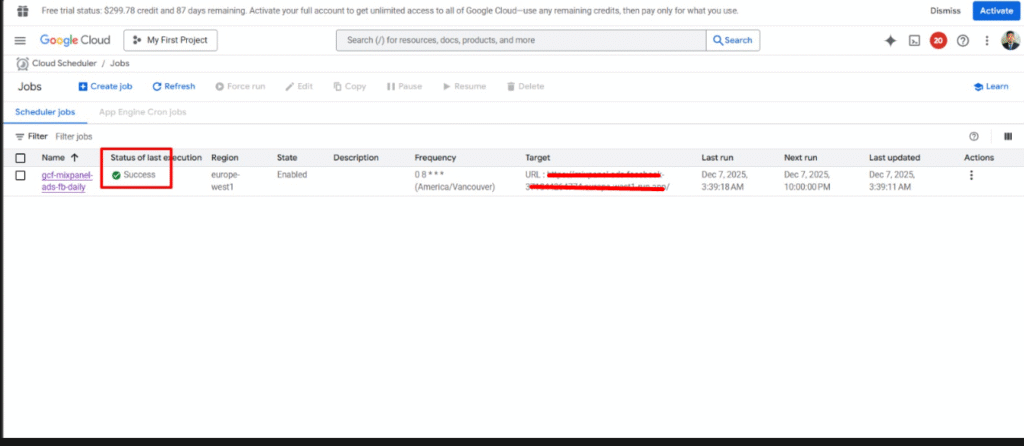Open column display options icon
The height and width of the screenshot is (446, 1024).
[1008, 136]
